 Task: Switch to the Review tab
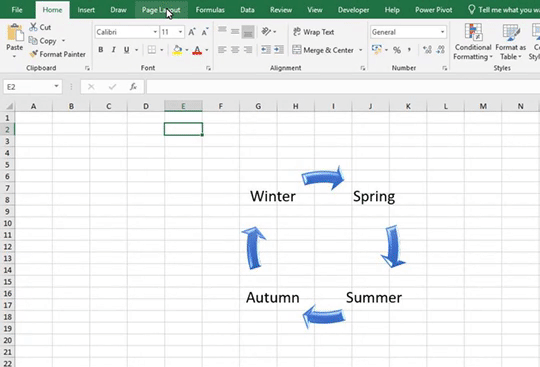coord(281,10)
